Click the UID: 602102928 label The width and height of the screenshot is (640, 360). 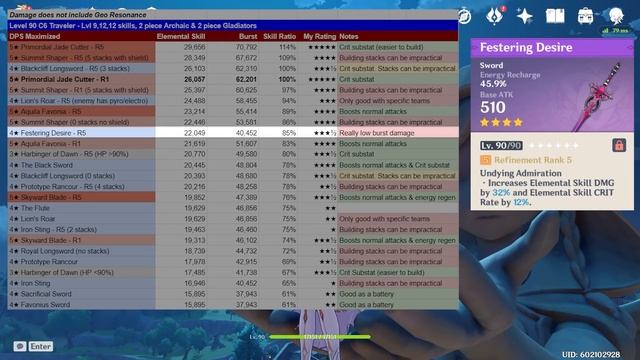click(591, 355)
